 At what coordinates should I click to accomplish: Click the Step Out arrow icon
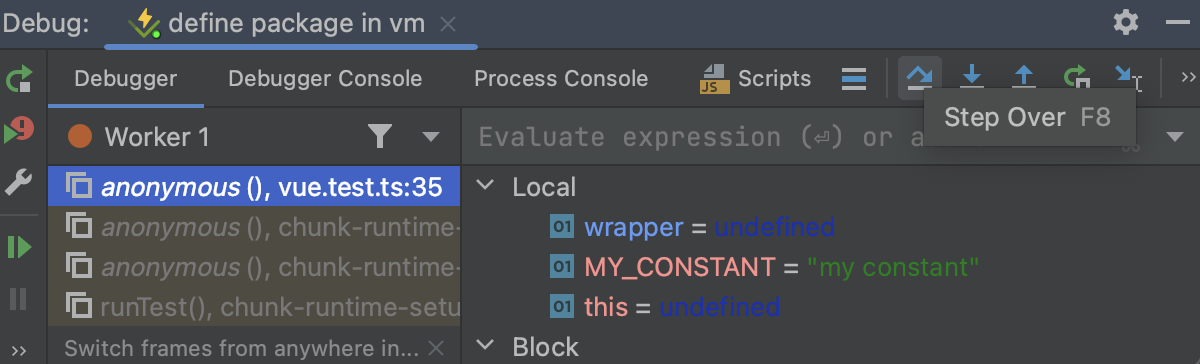coord(1023,78)
